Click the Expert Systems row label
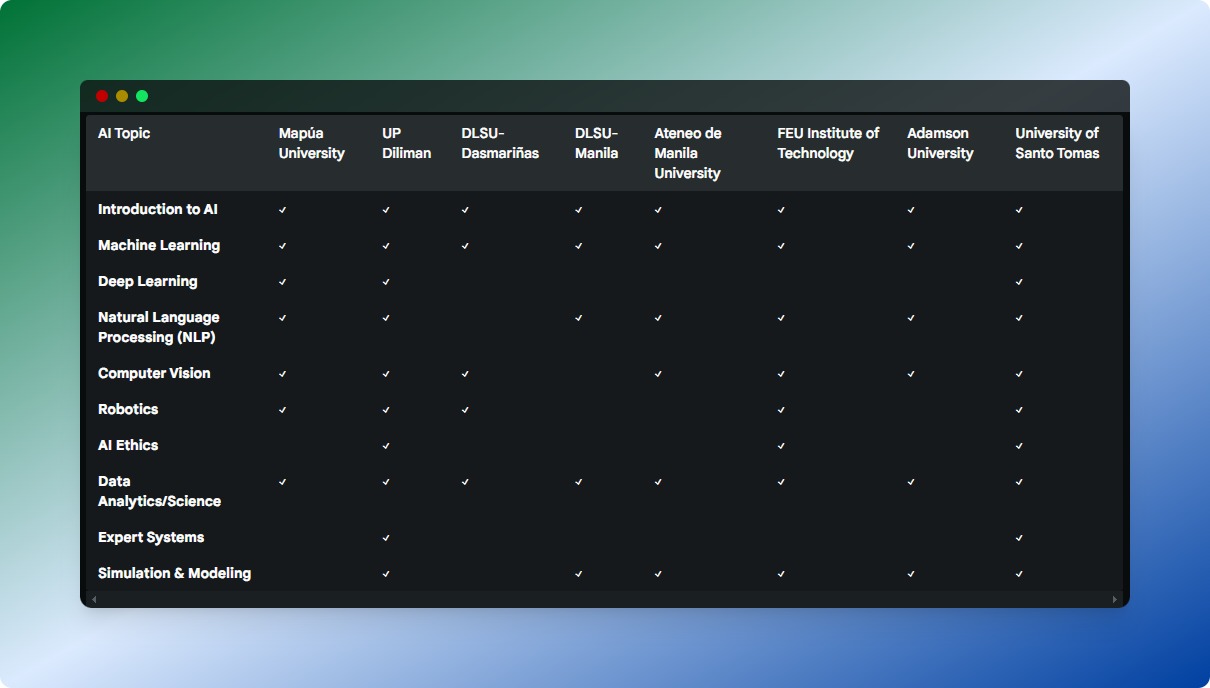Screen dimensions: 1210x688 point(151,537)
